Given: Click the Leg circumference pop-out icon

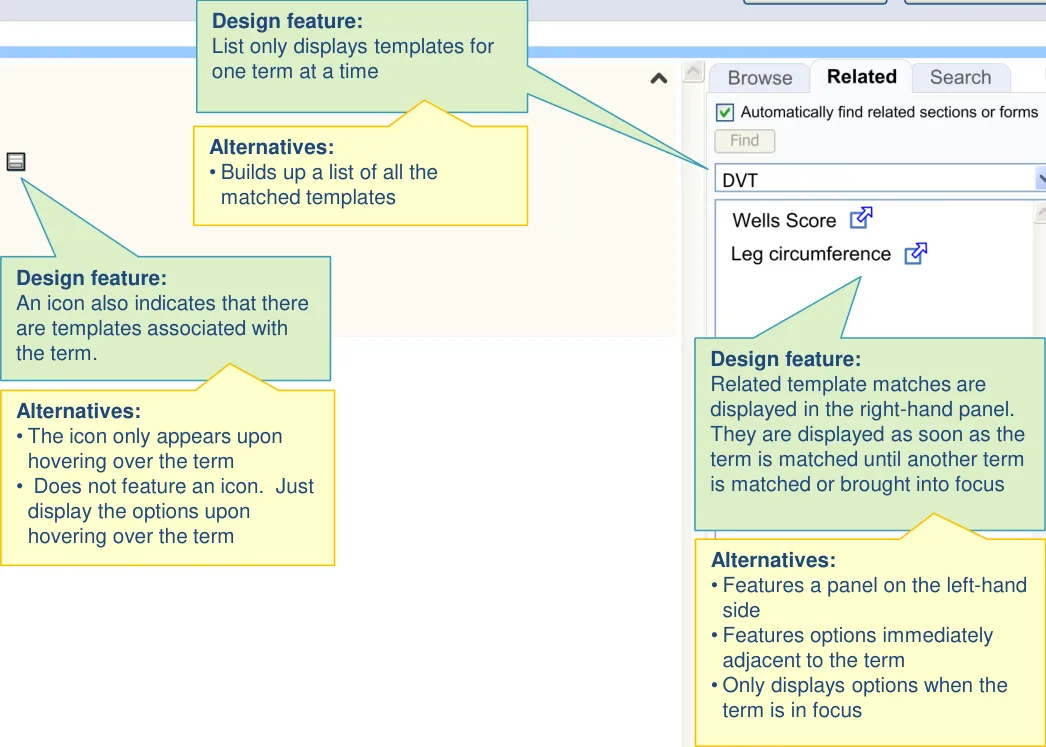Looking at the screenshot, I should pyautogui.click(x=915, y=254).
